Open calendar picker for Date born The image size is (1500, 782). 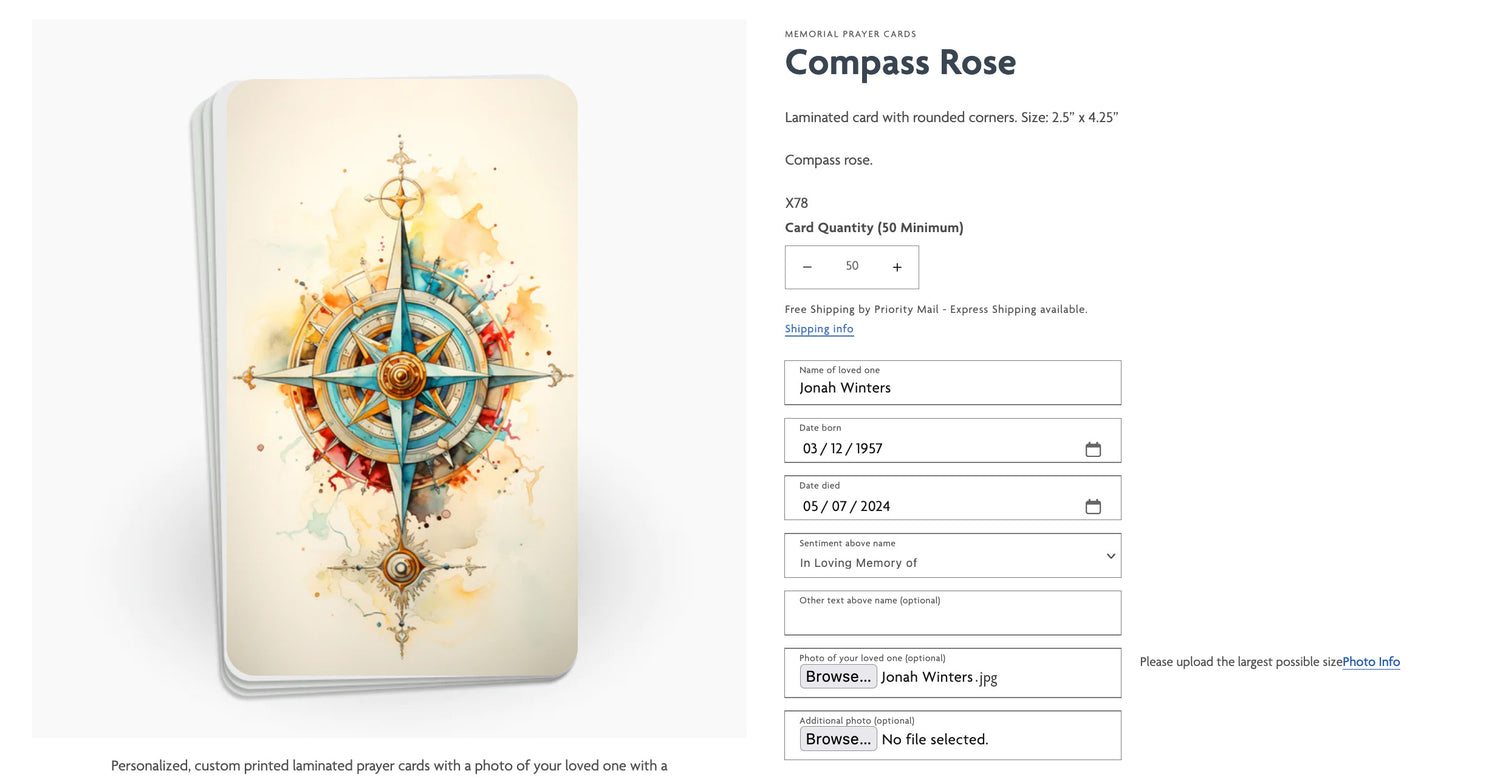(x=1093, y=449)
